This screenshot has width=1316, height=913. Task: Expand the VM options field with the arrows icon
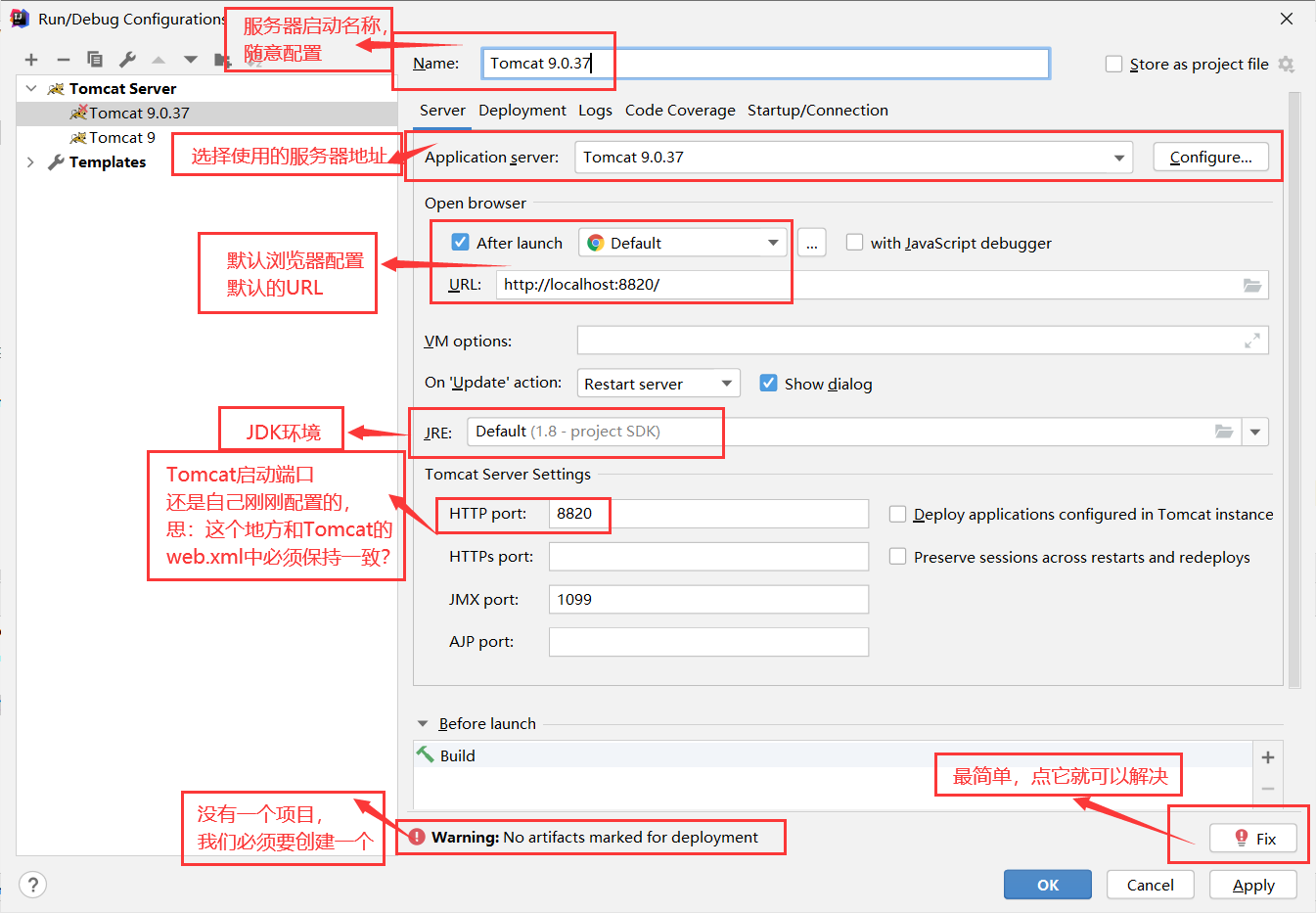(x=1252, y=341)
